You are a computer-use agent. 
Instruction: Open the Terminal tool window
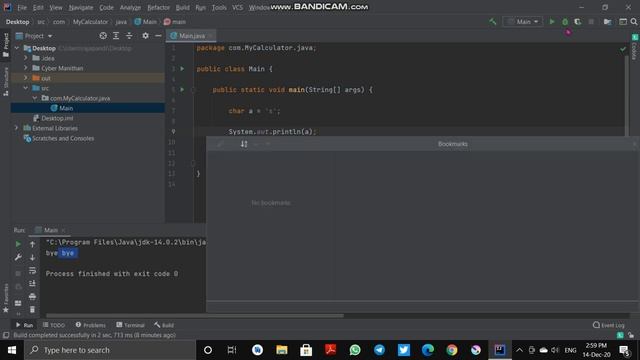point(130,325)
